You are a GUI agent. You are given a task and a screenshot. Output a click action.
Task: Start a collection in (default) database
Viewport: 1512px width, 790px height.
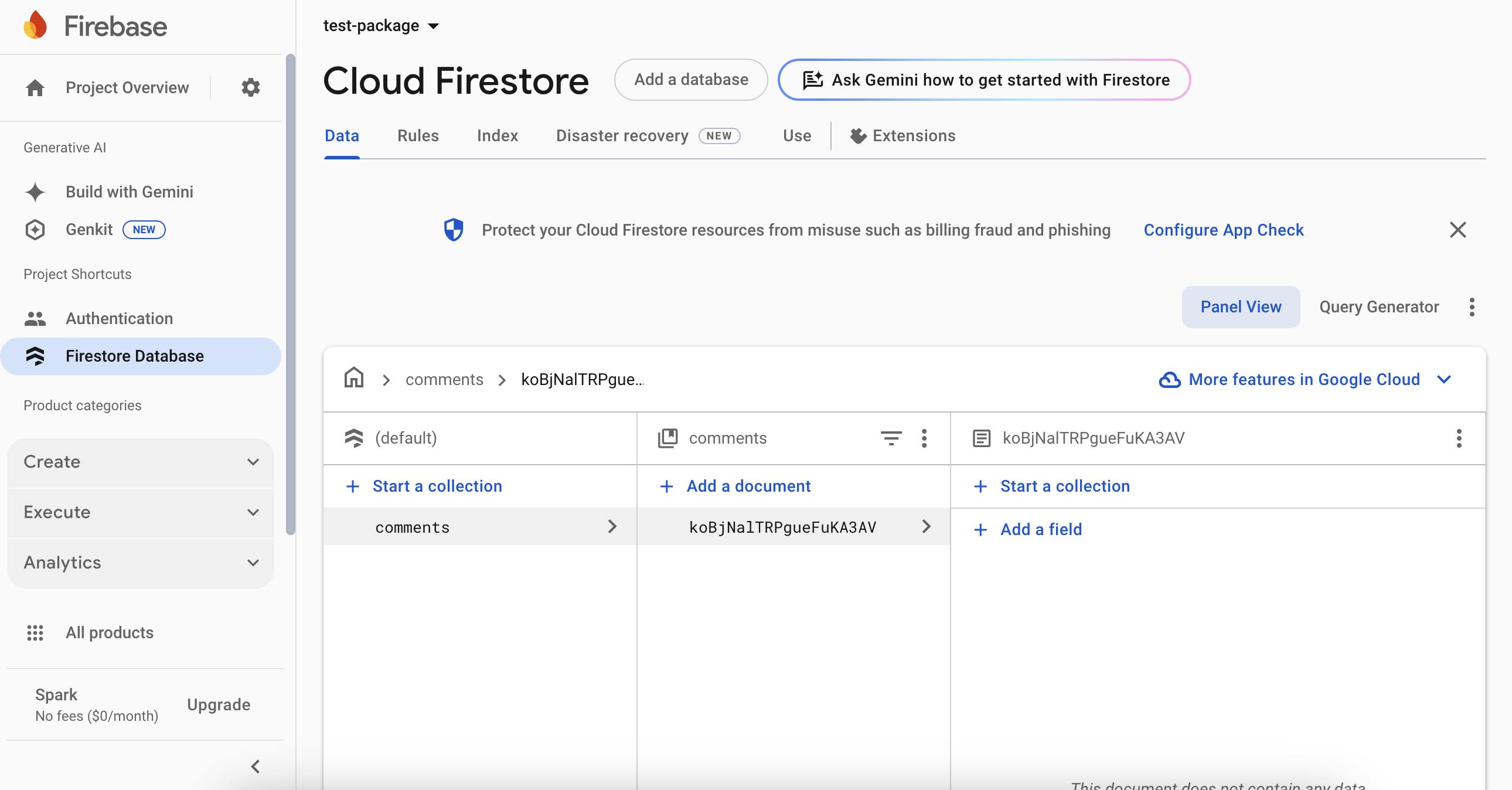425,486
